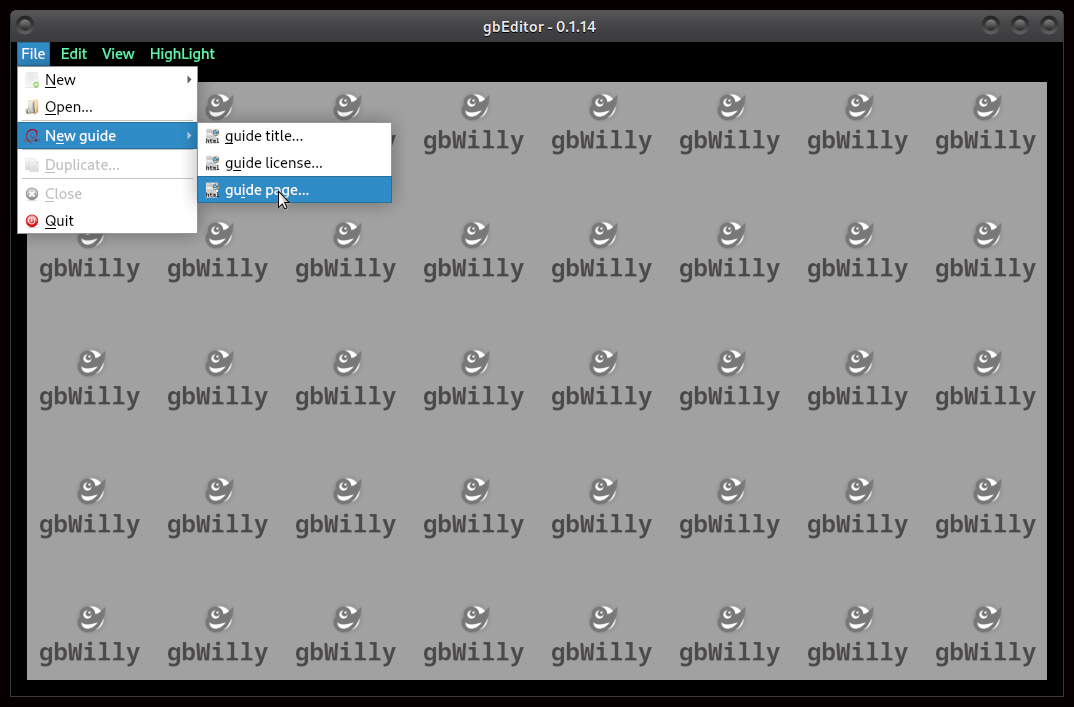Screen dimensions: 1074x707
Task: Click the icon beside guide license
Action: [x=212, y=163]
